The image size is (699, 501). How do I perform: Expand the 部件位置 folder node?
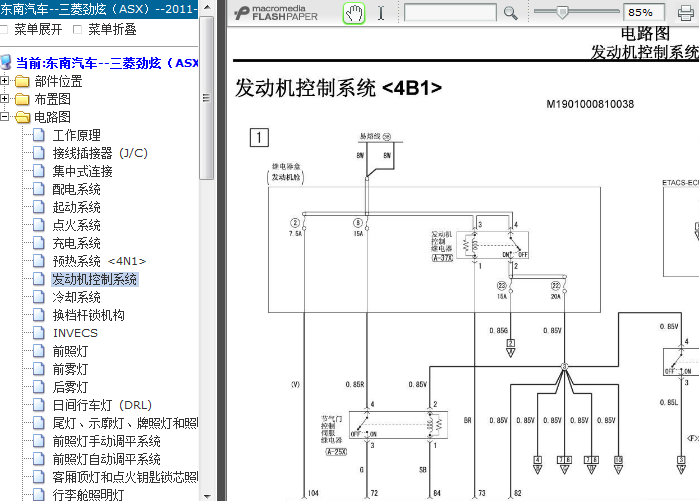[x=4, y=81]
